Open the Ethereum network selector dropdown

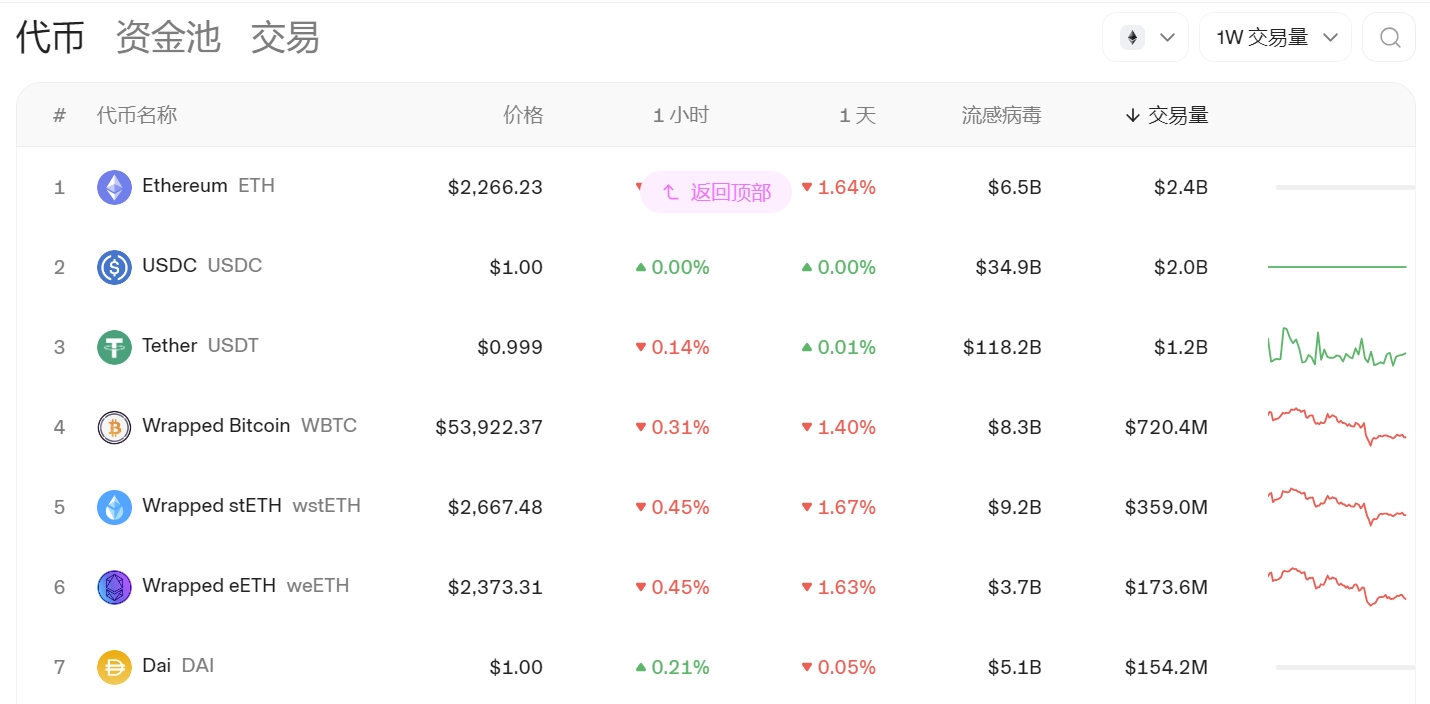point(1145,37)
